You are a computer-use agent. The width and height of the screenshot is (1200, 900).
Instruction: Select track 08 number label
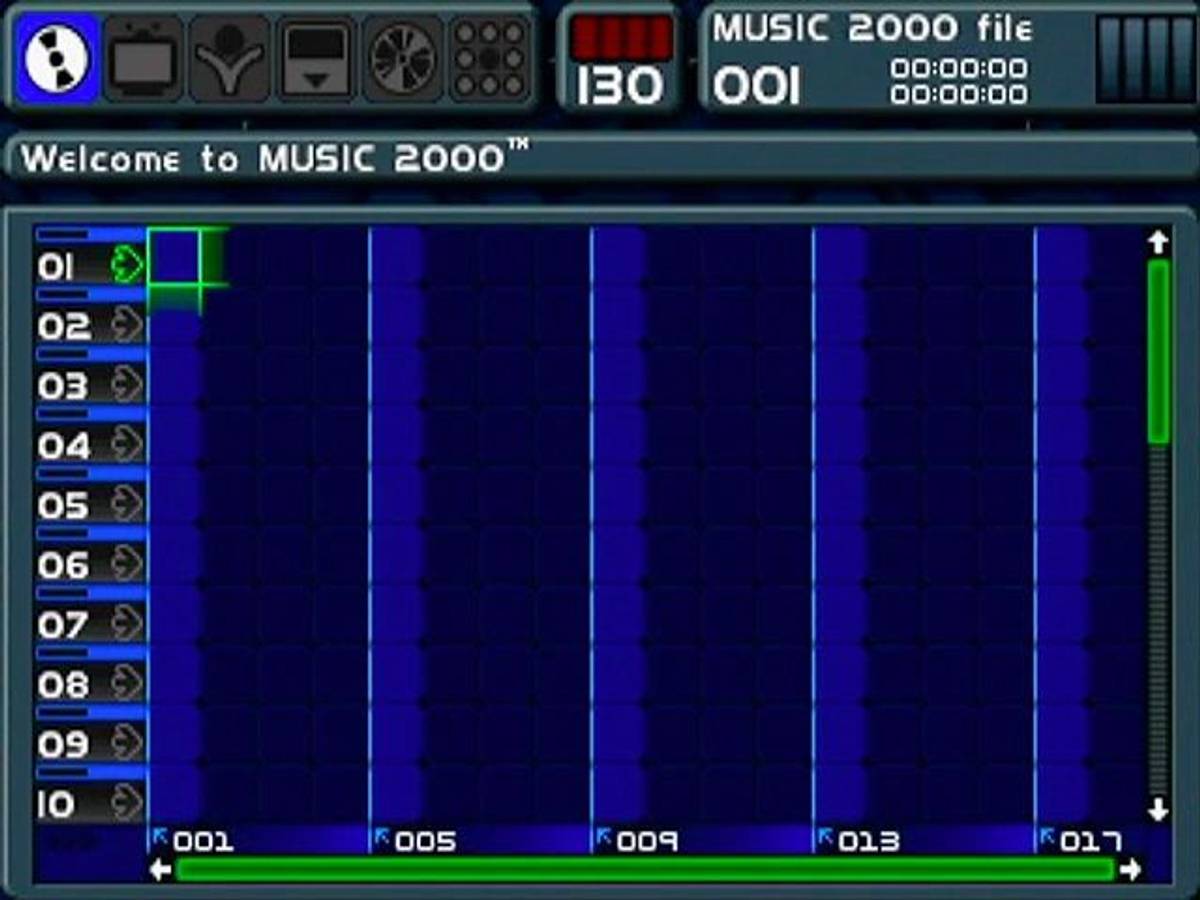[64, 685]
